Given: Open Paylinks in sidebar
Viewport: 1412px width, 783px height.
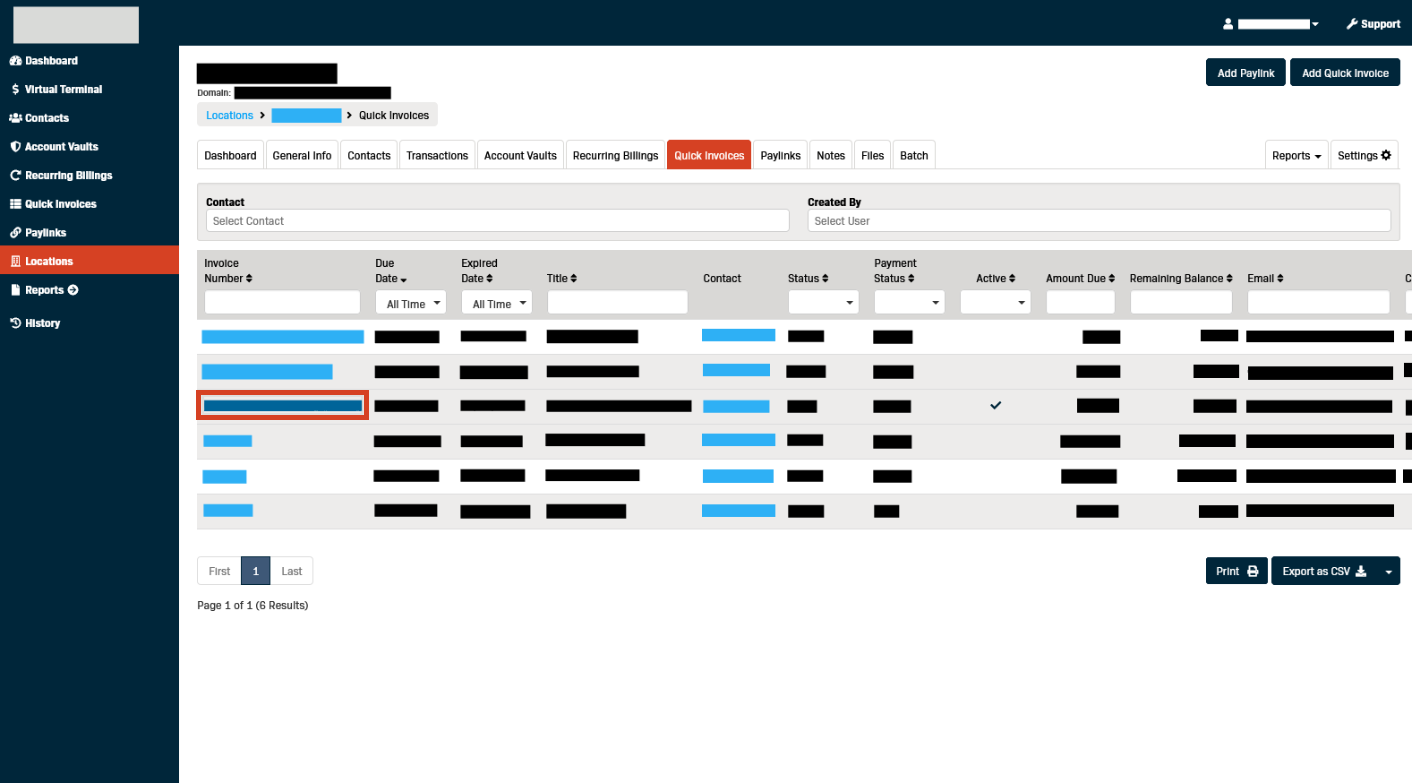Looking at the screenshot, I should 38,233.
